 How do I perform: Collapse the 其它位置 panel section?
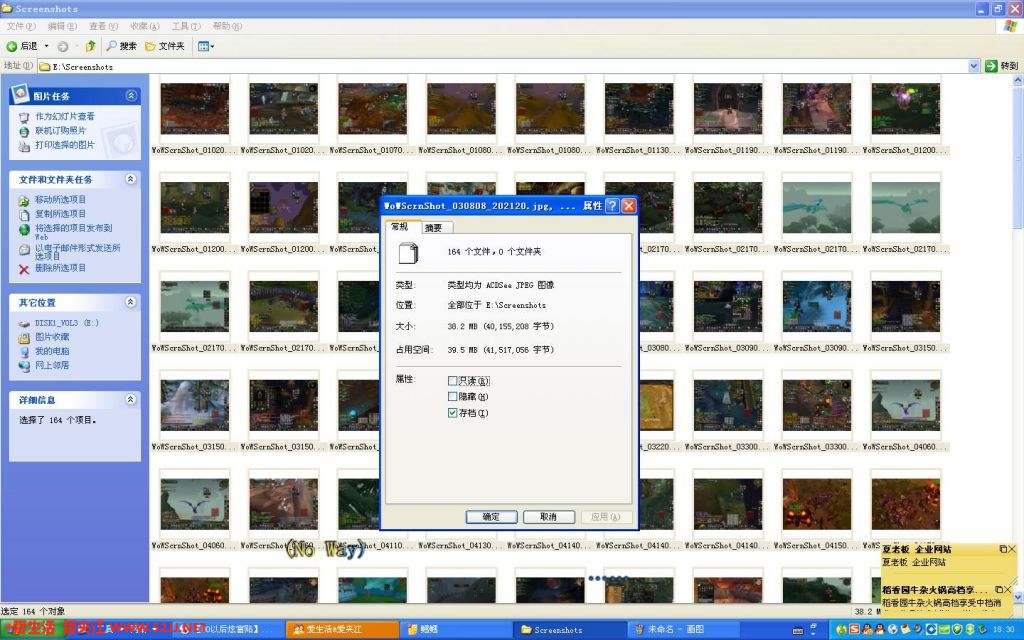click(x=131, y=302)
